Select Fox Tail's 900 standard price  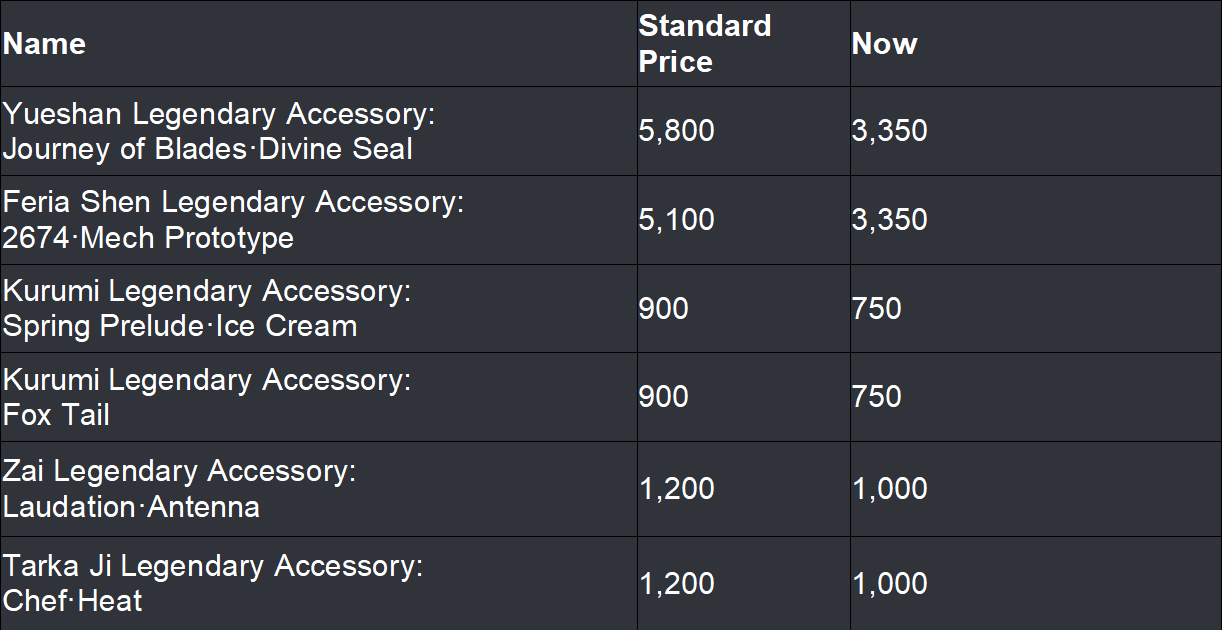664,397
